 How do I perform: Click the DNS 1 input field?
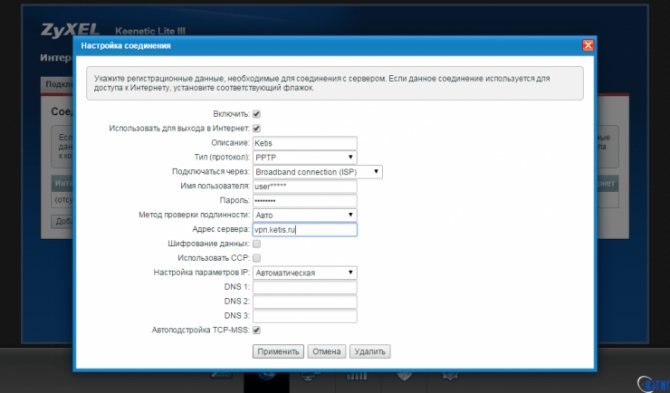point(305,287)
